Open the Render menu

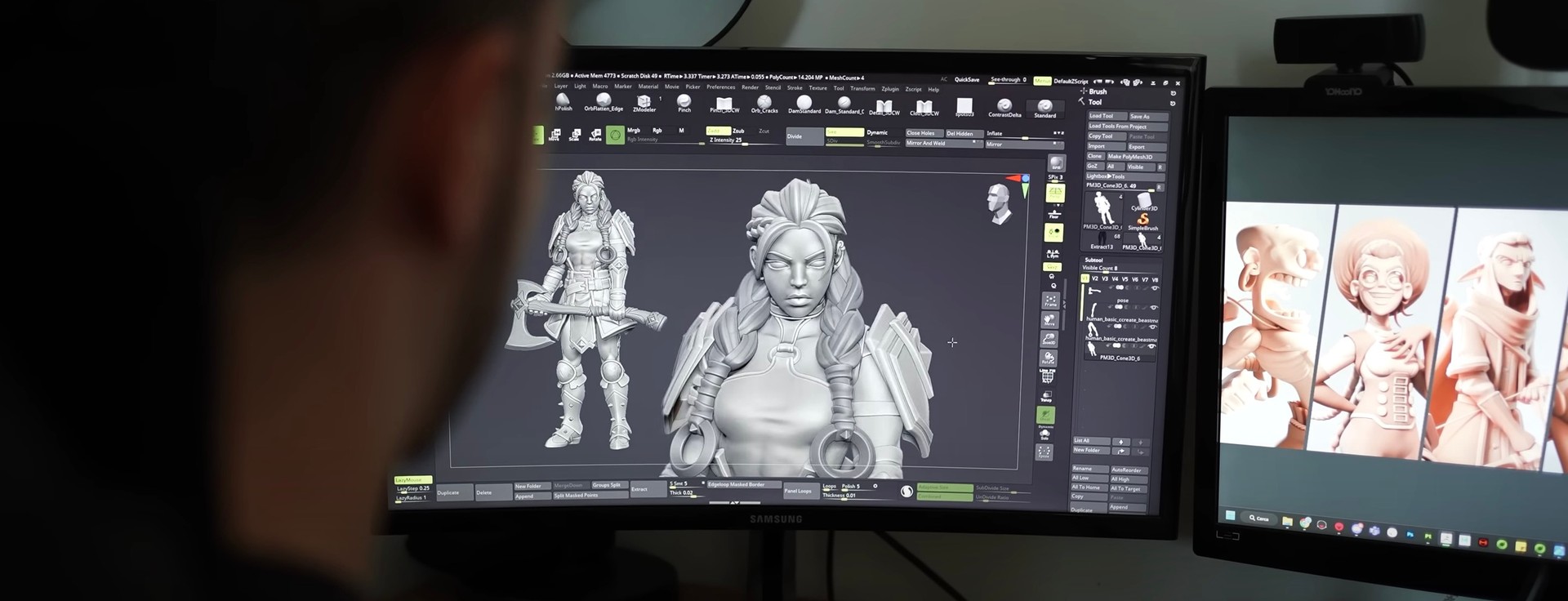click(x=750, y=87)
